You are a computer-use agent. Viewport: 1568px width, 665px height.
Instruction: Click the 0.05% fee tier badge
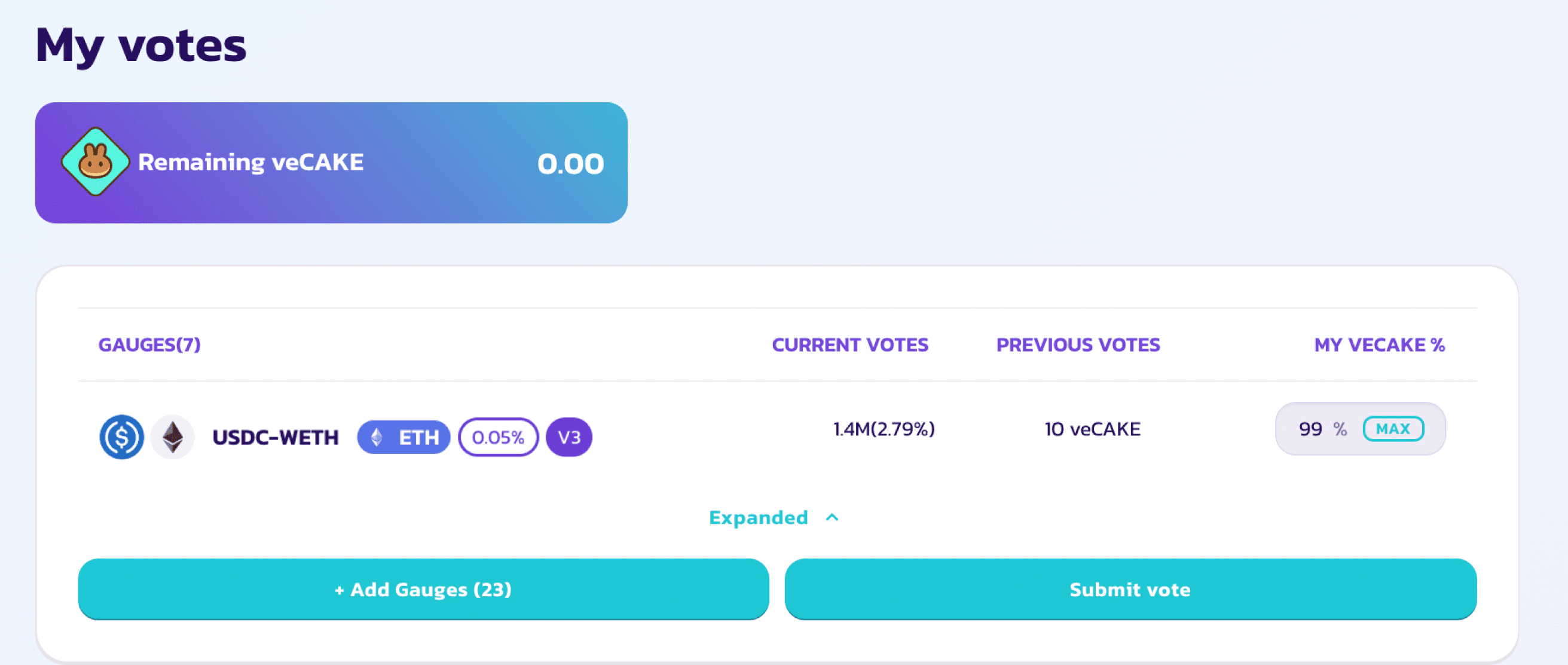coord(498,437)
